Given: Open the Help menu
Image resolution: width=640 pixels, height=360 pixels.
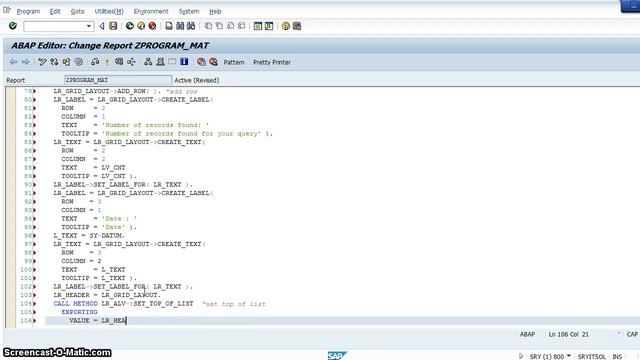Looking at the screenshot, I should click(x=215, y=11).
